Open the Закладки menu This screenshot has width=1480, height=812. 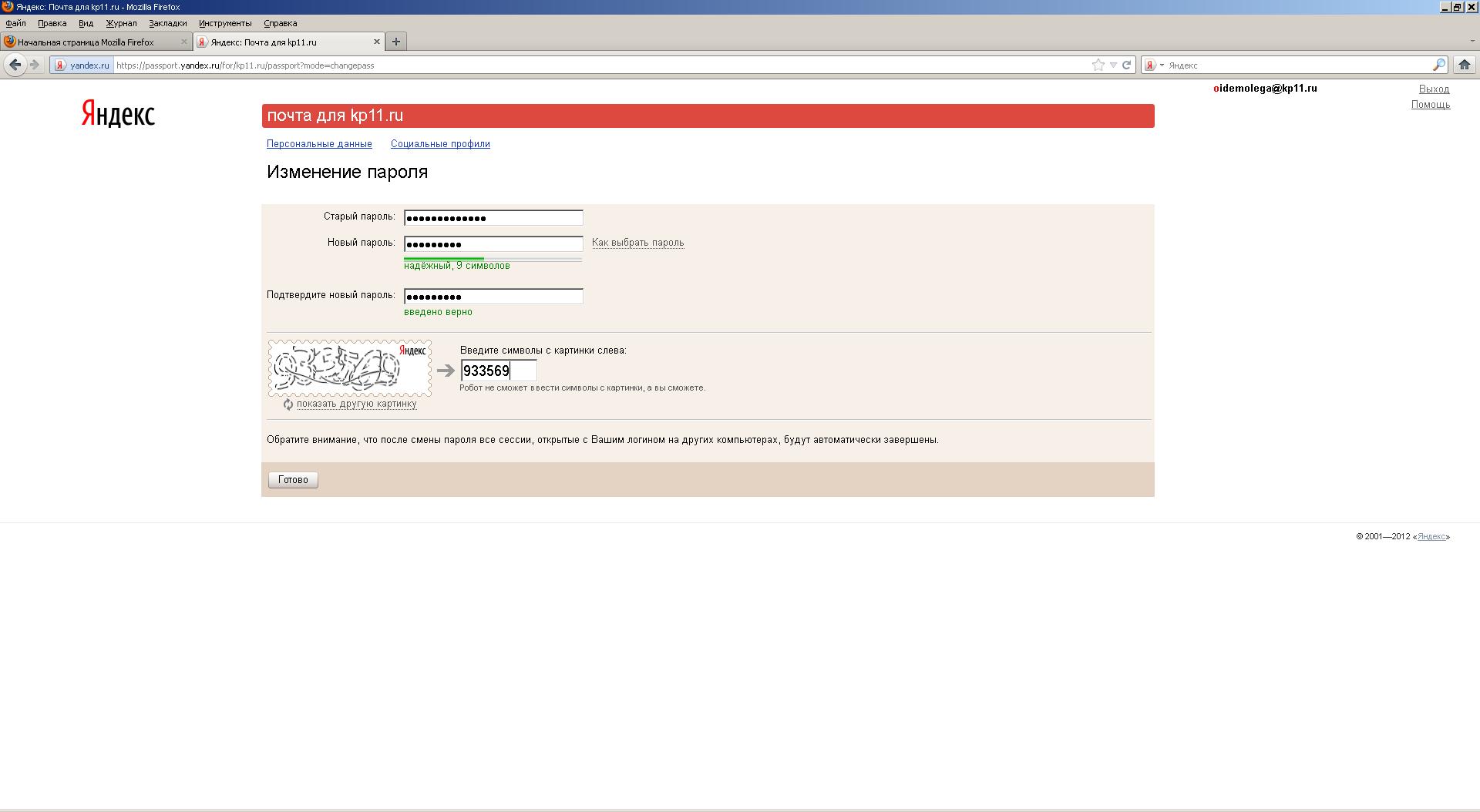tap(168, 23)
